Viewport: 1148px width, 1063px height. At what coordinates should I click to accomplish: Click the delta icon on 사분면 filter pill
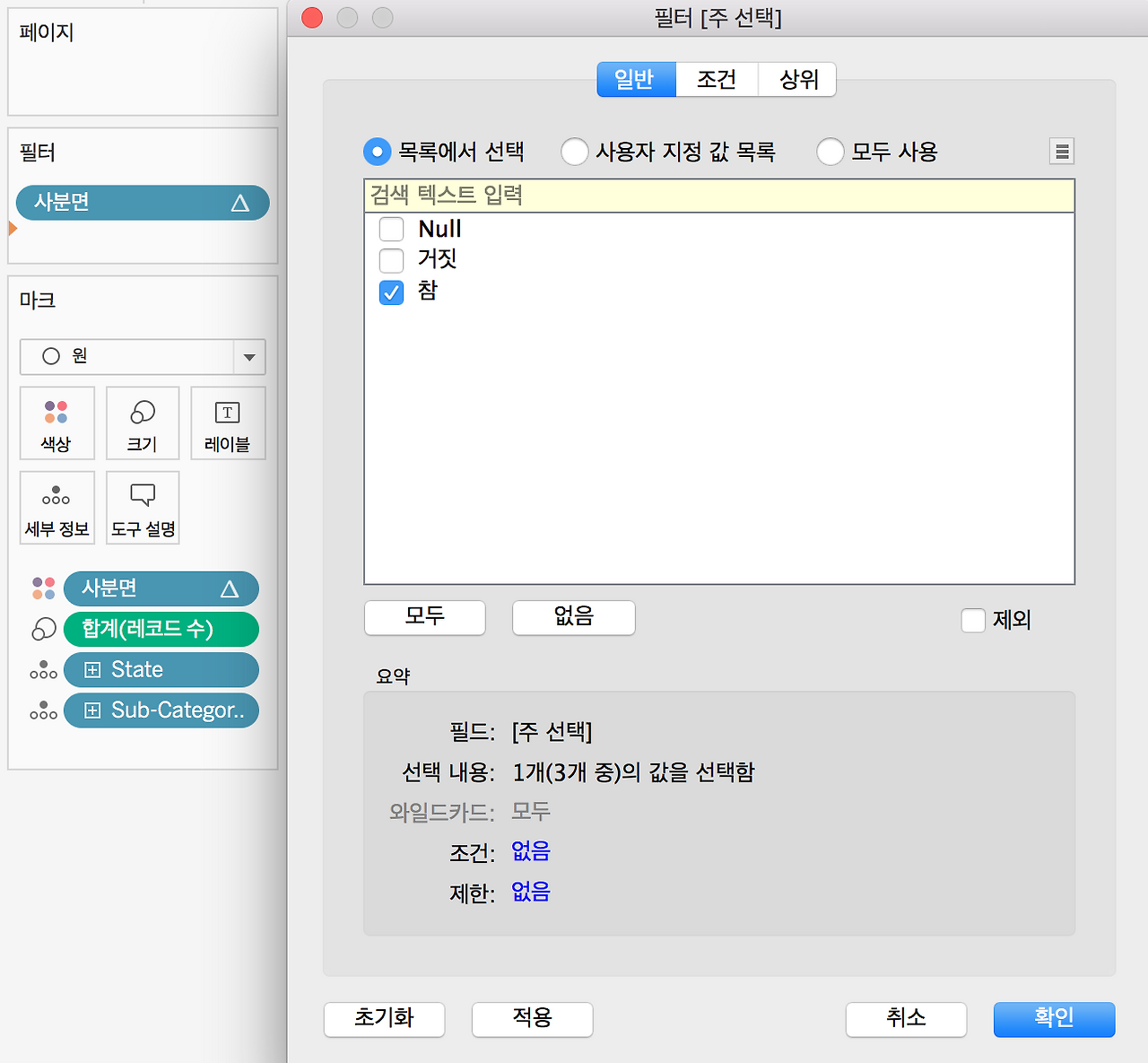pos(239,204)
